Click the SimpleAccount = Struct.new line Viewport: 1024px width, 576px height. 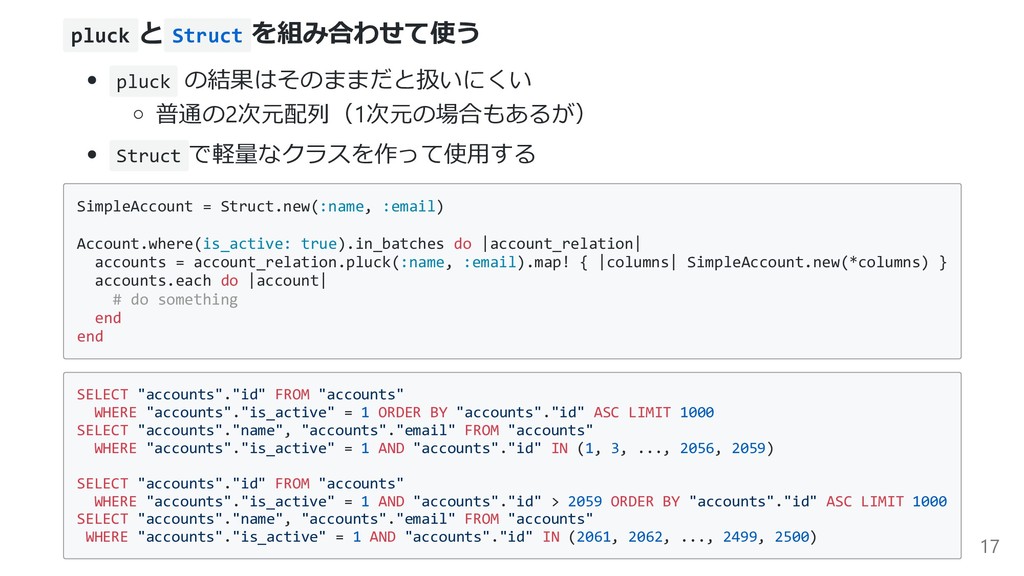tap(260, 206)
